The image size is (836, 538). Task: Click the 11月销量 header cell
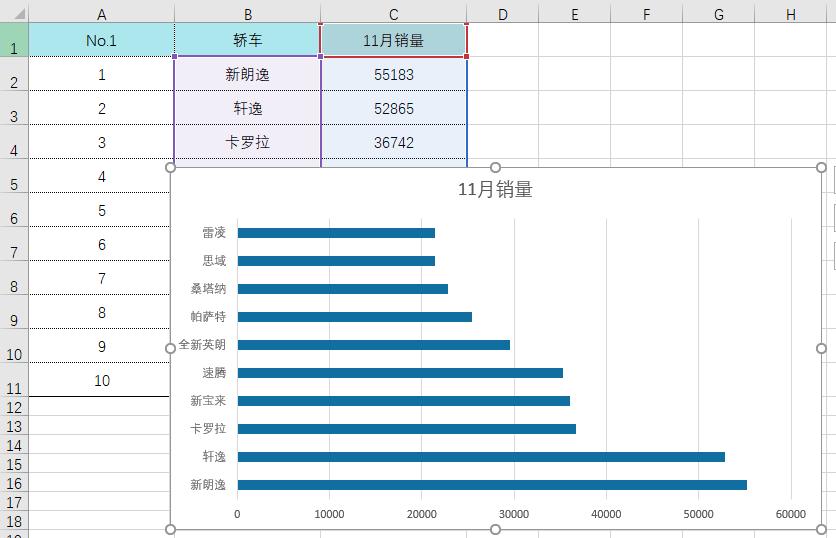[393, 40]
